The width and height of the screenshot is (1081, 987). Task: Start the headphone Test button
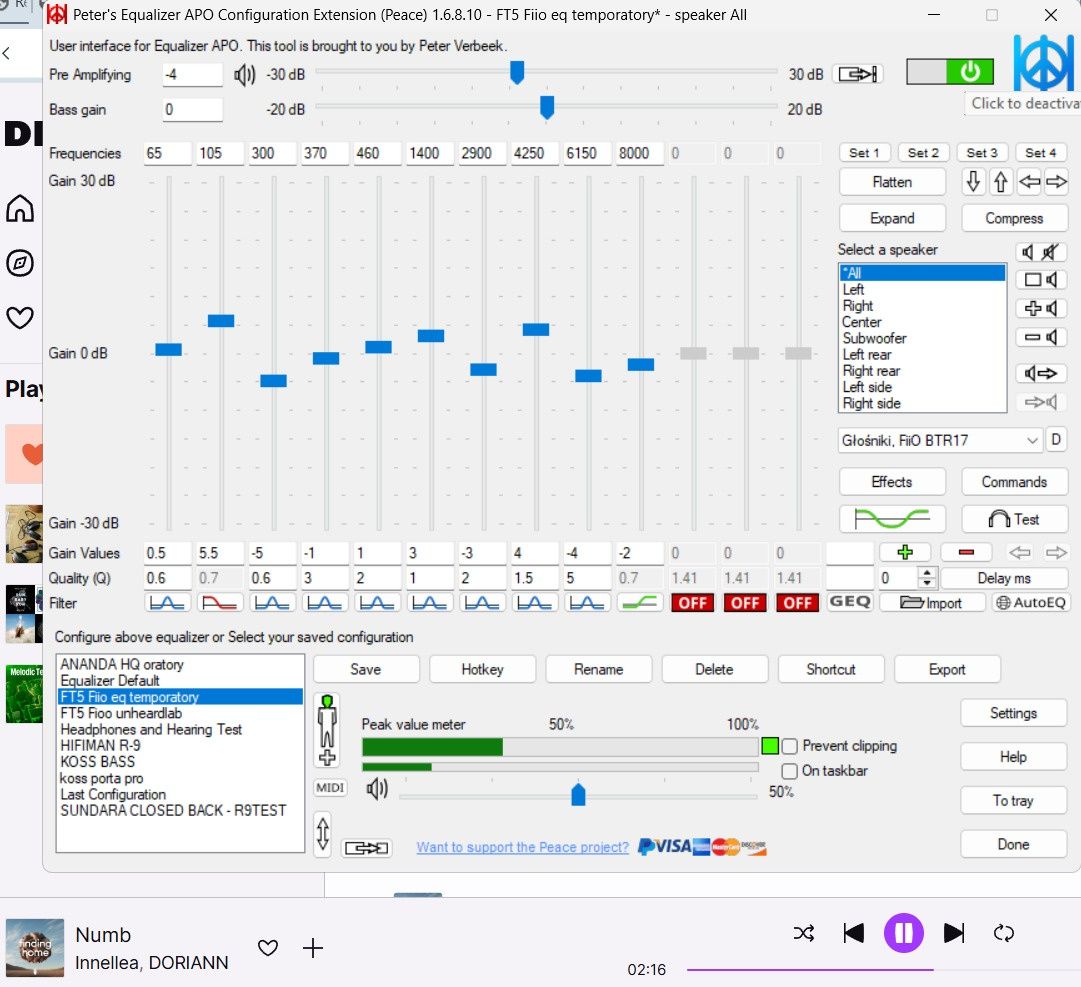point(1014,518)
